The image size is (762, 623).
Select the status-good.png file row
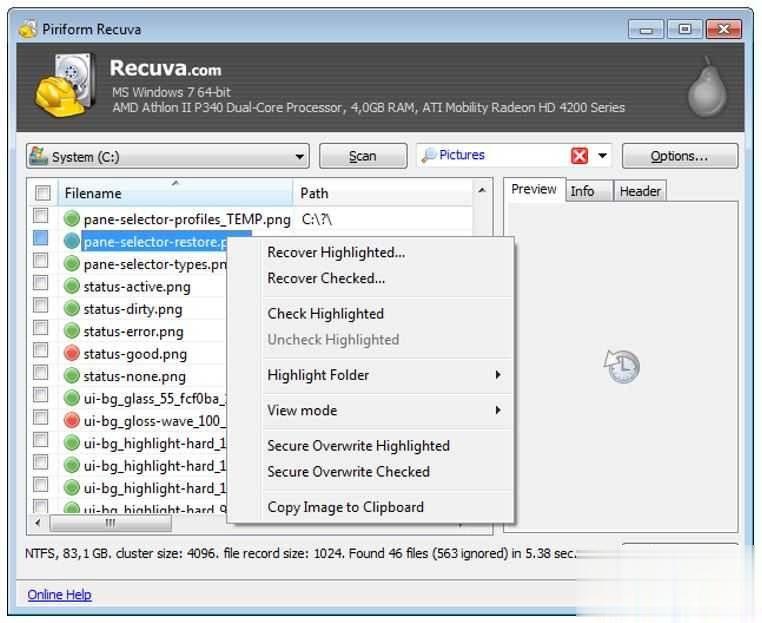[x=135, y=354]
